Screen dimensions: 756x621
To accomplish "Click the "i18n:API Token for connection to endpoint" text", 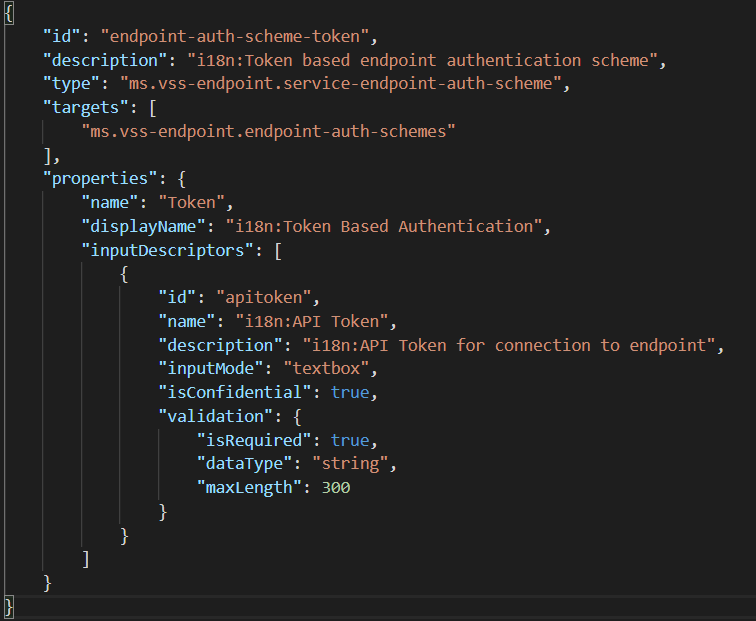I will click(512, 345).
